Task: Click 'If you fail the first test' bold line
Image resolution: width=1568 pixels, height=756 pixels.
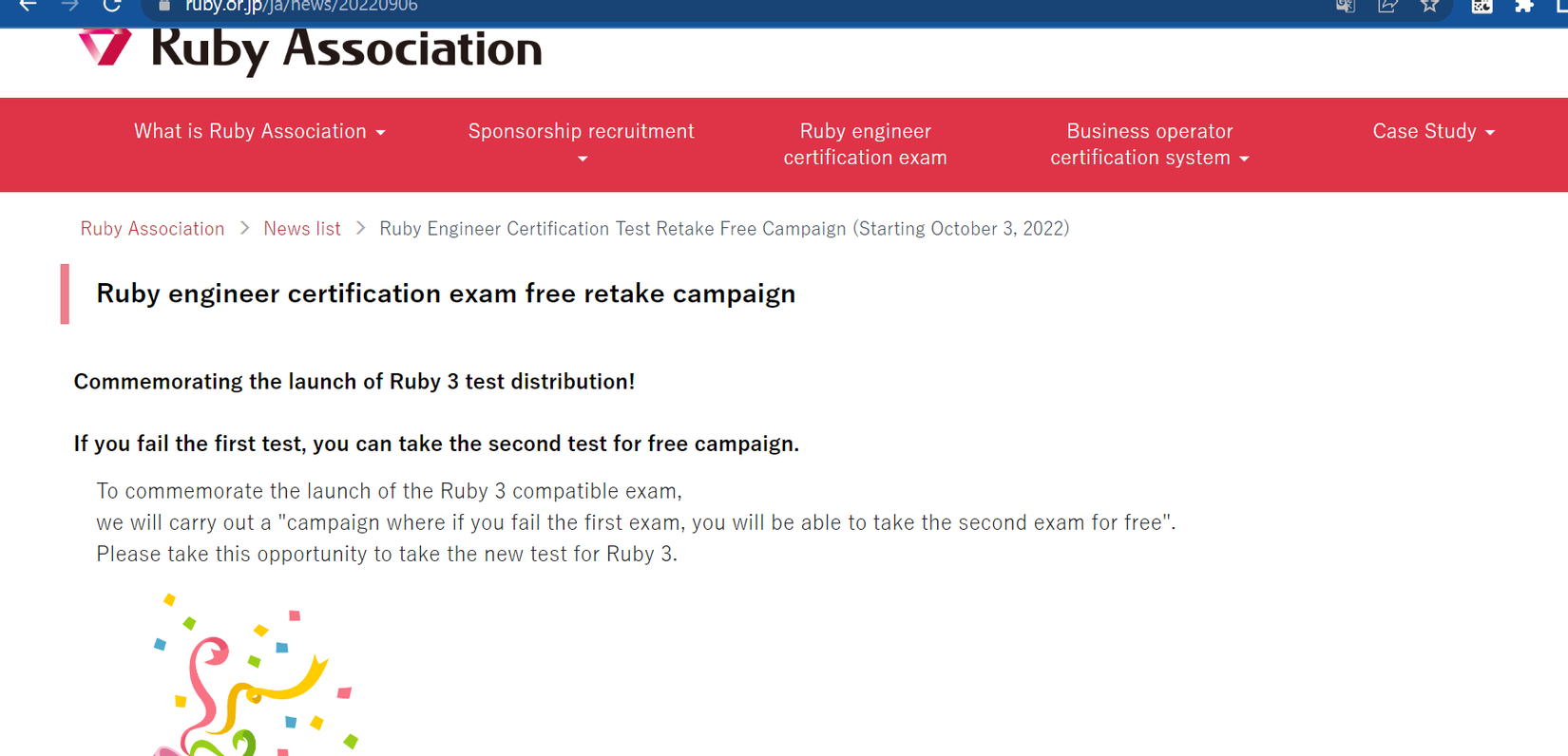Action: tap(436, 444)
